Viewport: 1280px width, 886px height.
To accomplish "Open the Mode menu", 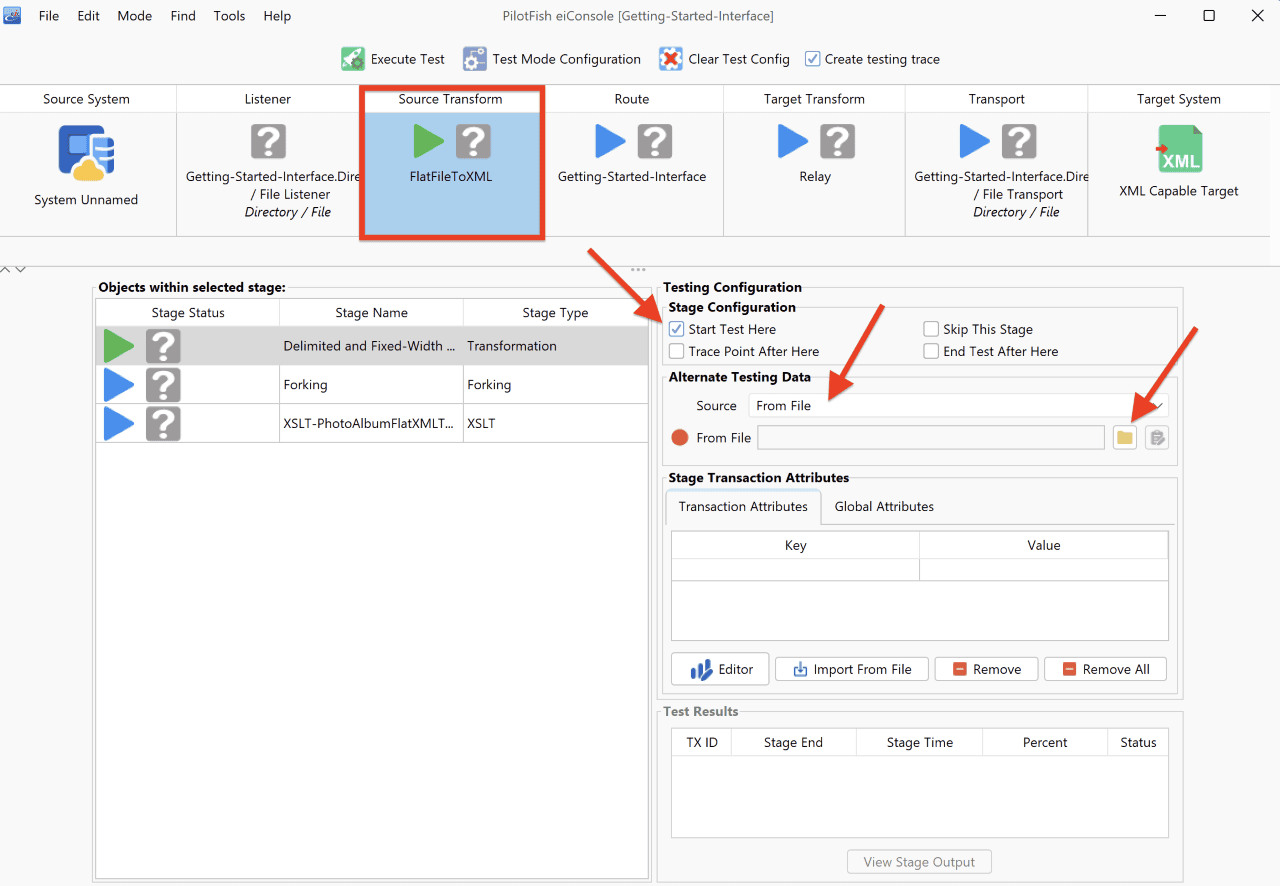I will pyautogui.click(x=135, y=16).
